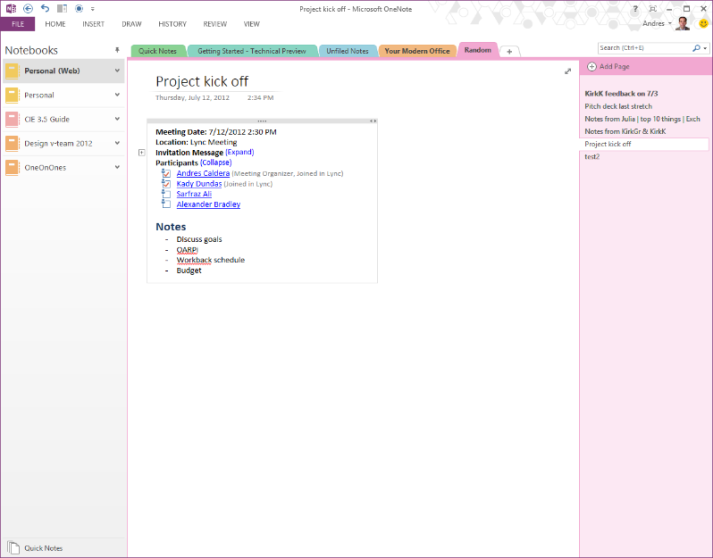Check Sarfraz Ali attendance checkbox
This screenshot has width=713, height=558.
[x=166, y=194]
